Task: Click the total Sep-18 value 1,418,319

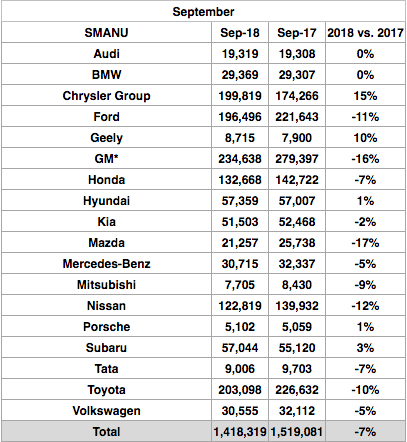Action: pos(240,432)
